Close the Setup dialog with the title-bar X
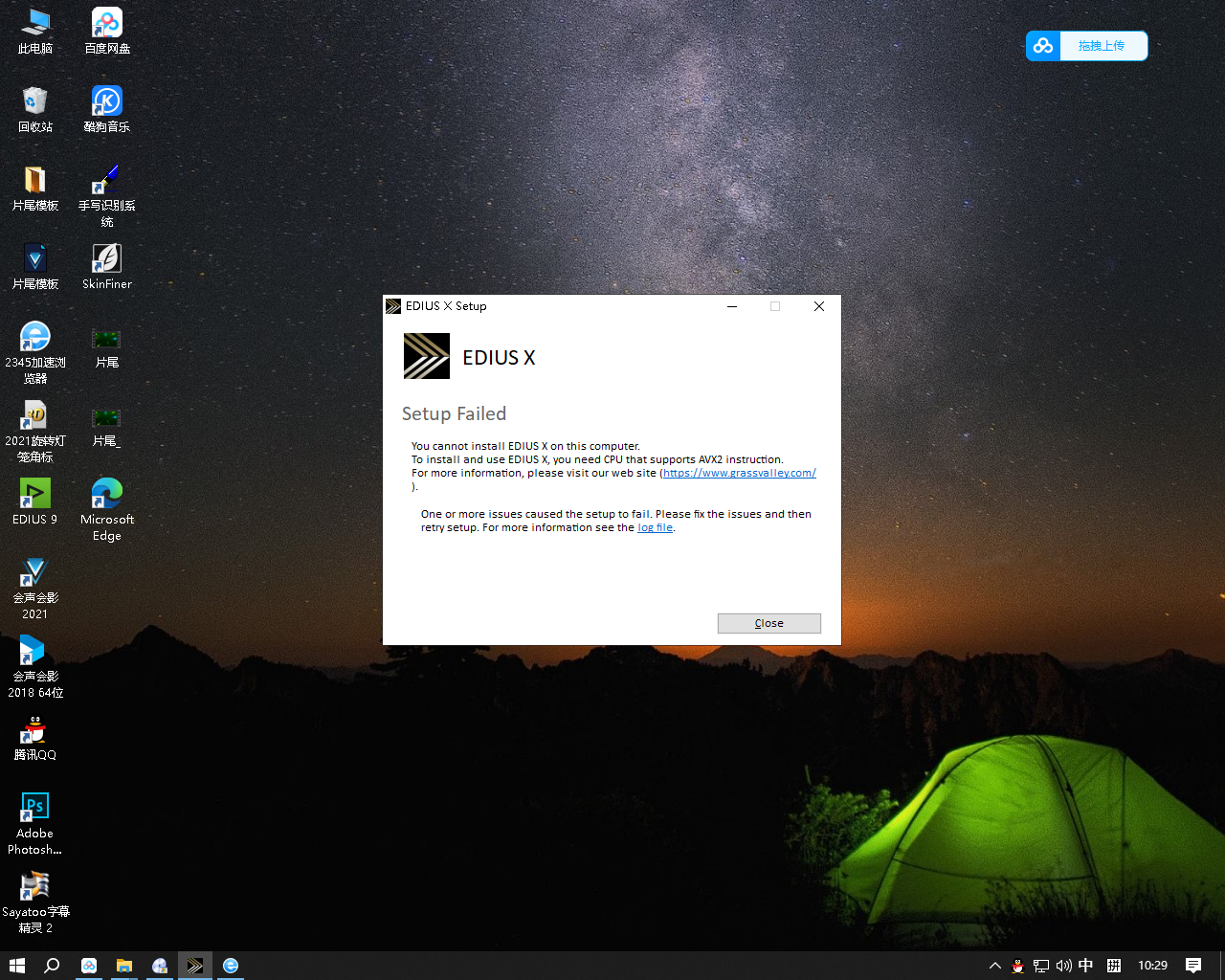 (819, 306)
